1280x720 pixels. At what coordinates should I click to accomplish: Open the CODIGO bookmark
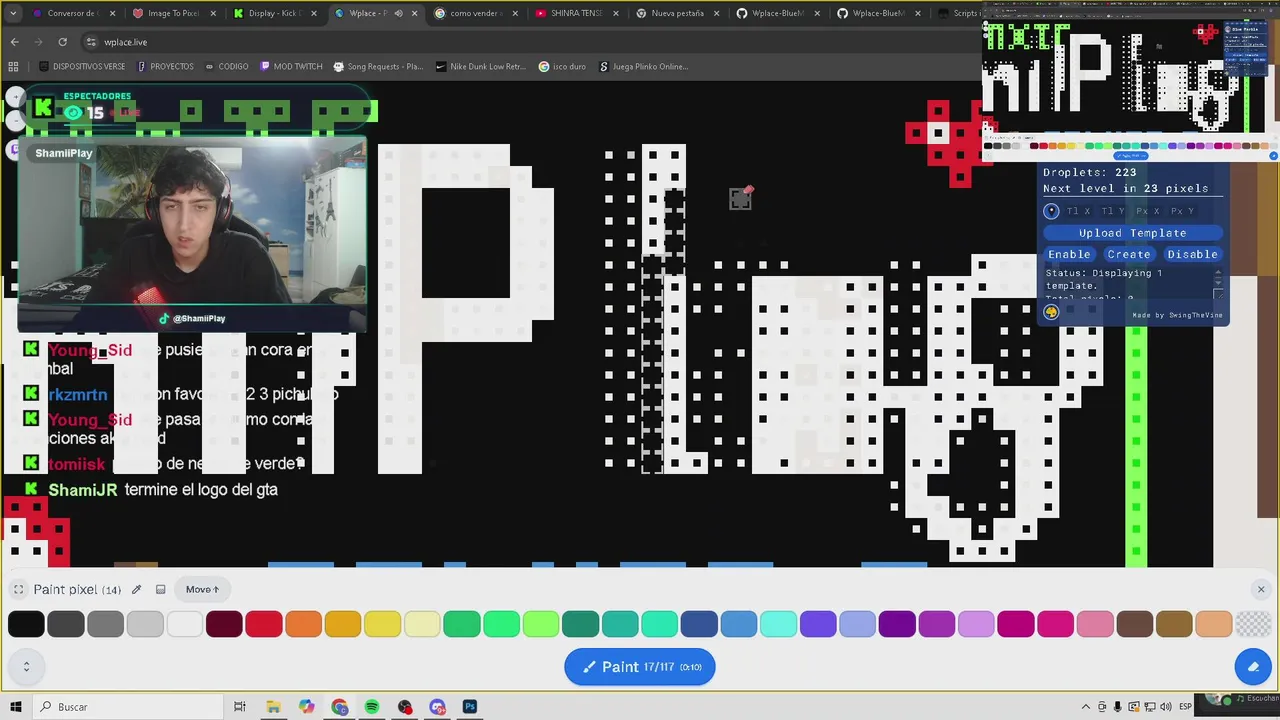tap(227, 67)
